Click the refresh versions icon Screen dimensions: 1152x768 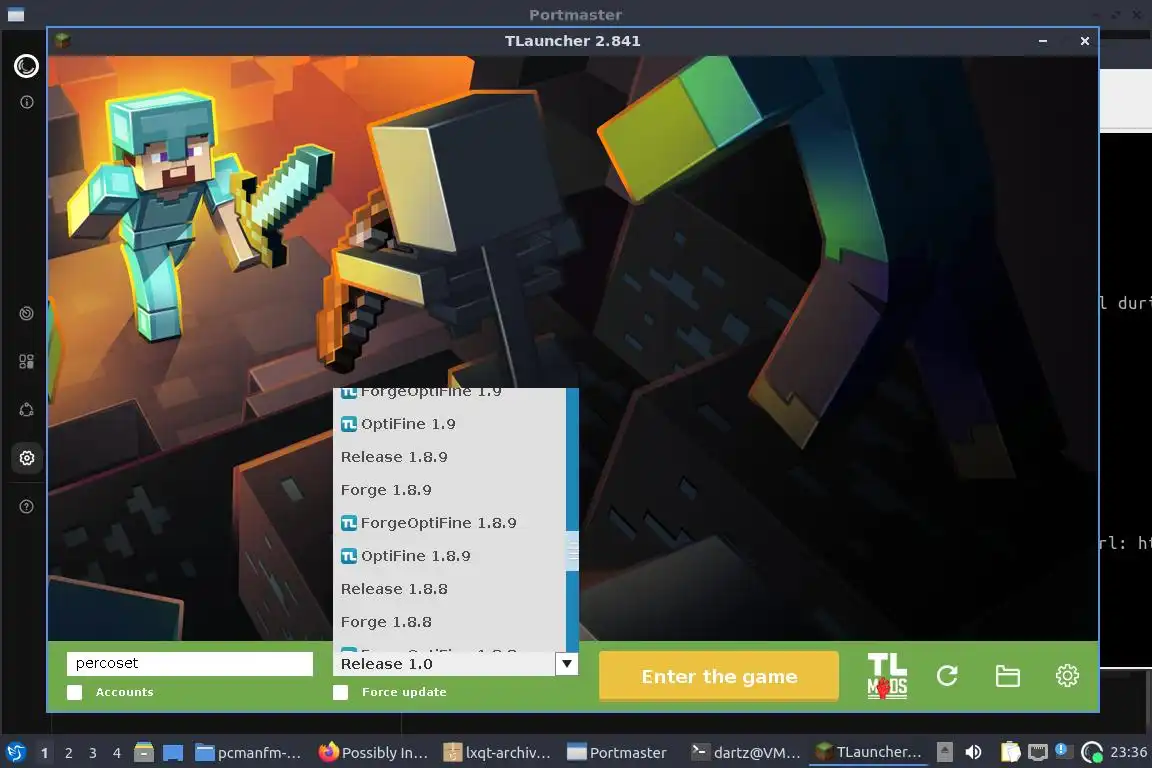point(947,675)
